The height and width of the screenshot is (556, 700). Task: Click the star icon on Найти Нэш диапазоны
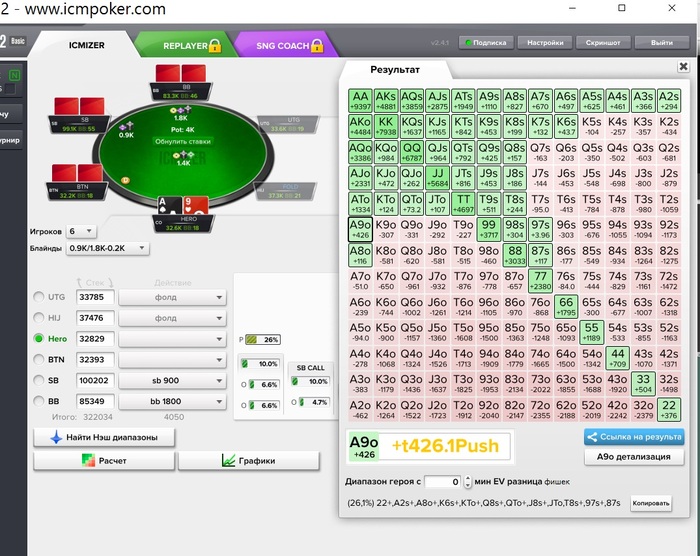(56, 438)
